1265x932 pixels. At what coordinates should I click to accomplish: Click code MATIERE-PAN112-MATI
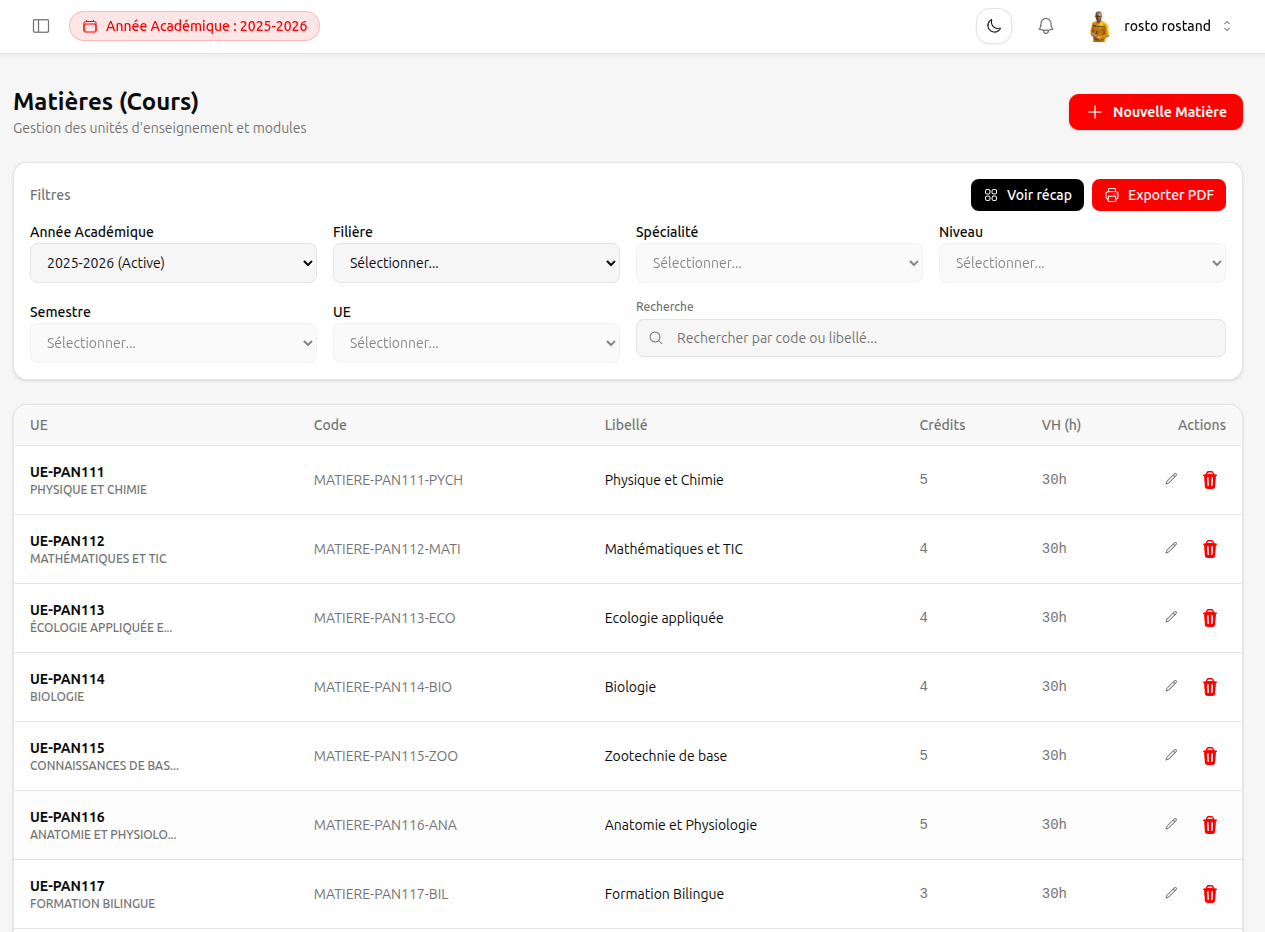[x=387, y=549]
